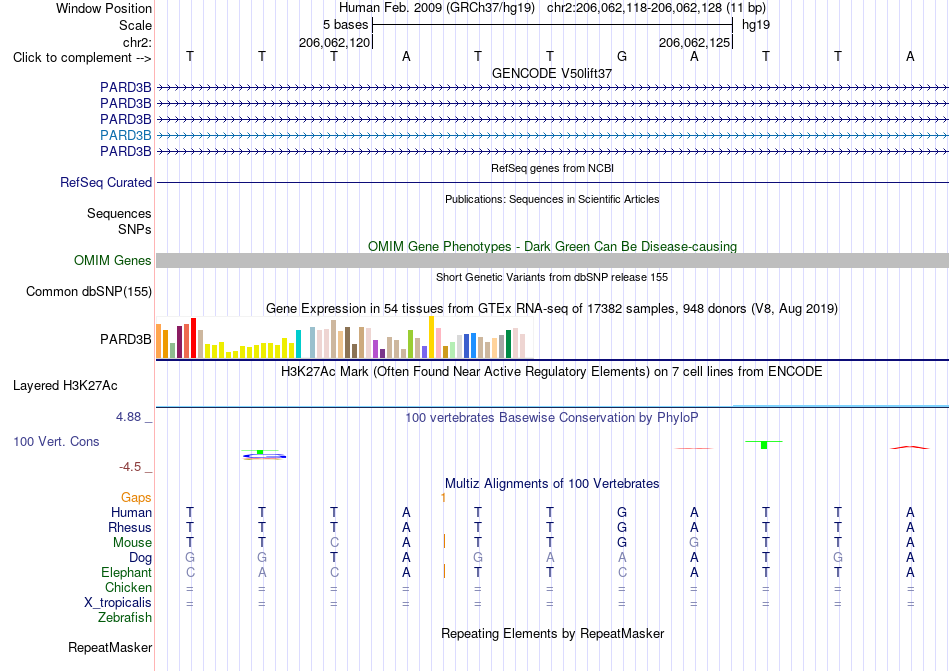Click the 'chr2:' ruler label
The image size is (950, 671).
click(x=137, y=42)
